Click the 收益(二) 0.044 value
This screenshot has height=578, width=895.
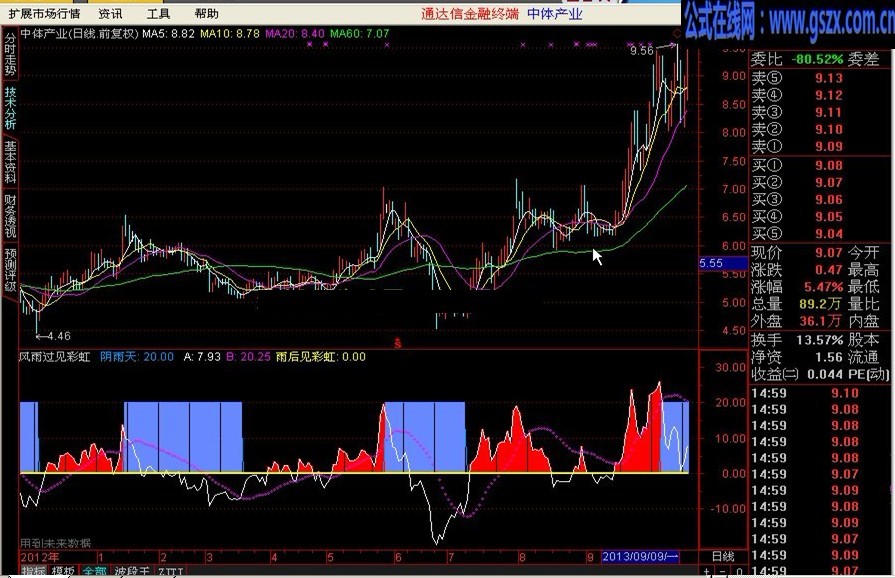pyautogui.click(x=825, y=374)
